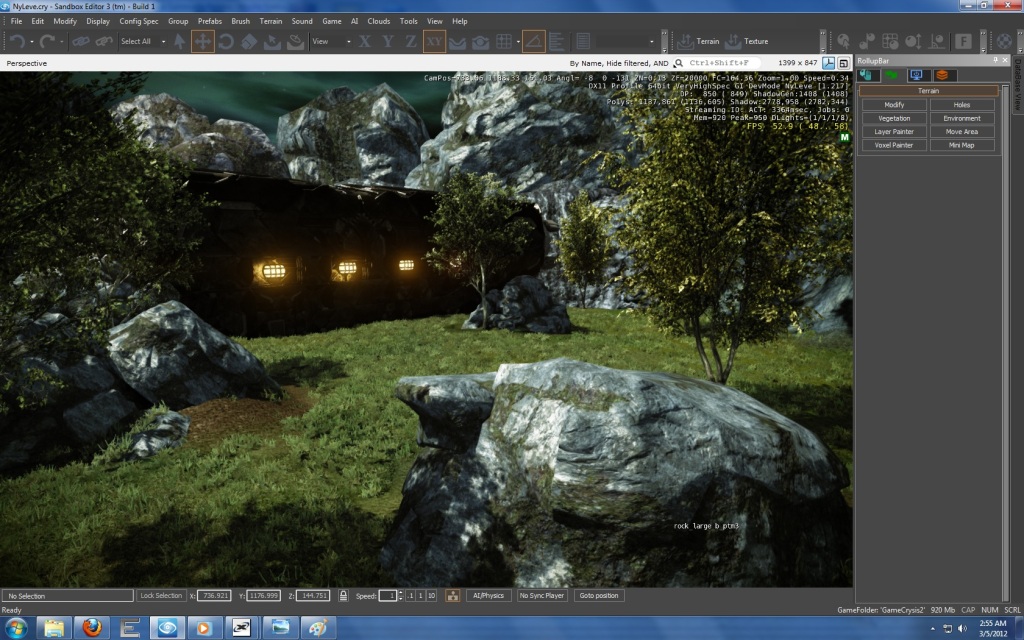Open the Config Spec menu
The width and height of the screenshot is (1024, 640).
click(138, 21)
